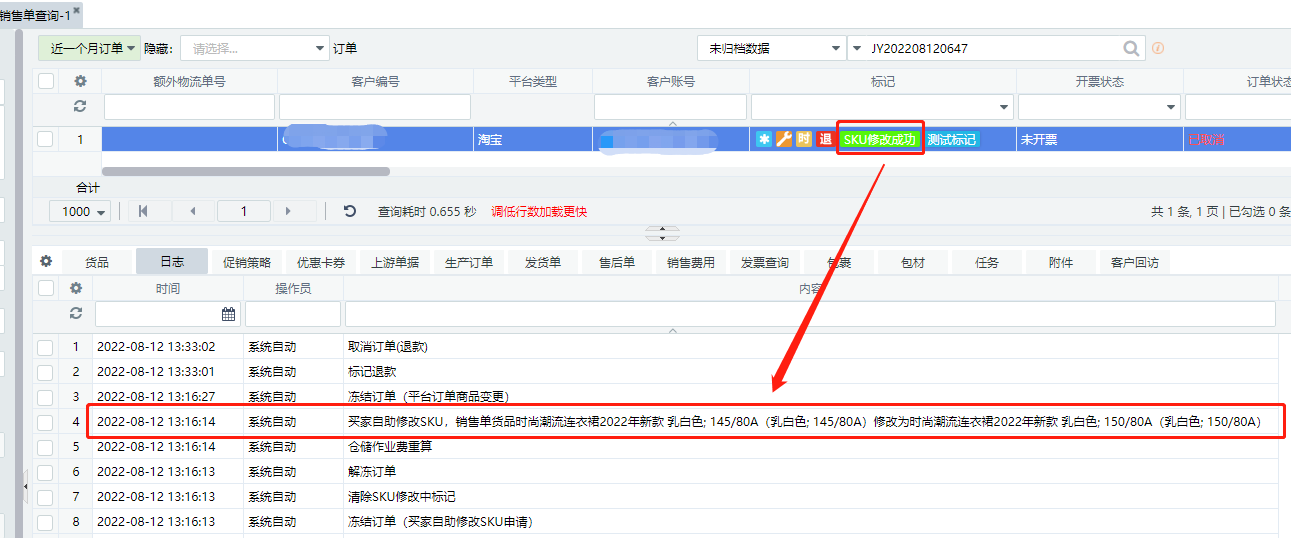Click the orange wrench tag icon
1291x538 pixels.
(x=784, y=140)
